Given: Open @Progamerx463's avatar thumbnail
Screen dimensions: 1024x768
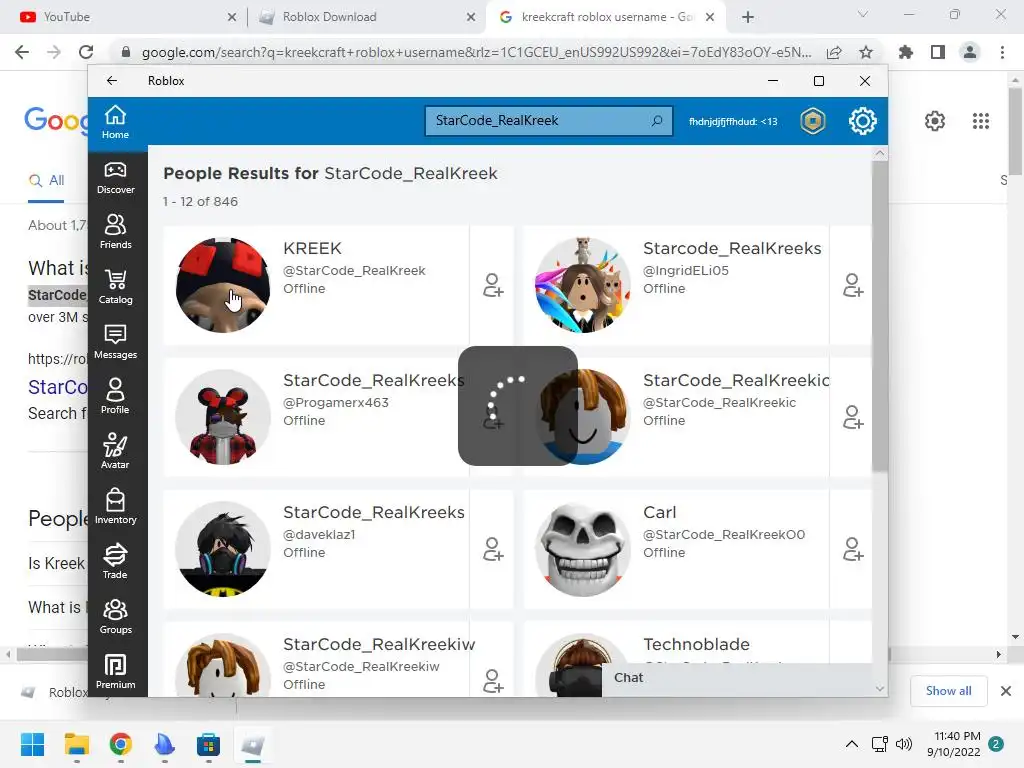Looking at the screenshot, I should tap(223, 417).
